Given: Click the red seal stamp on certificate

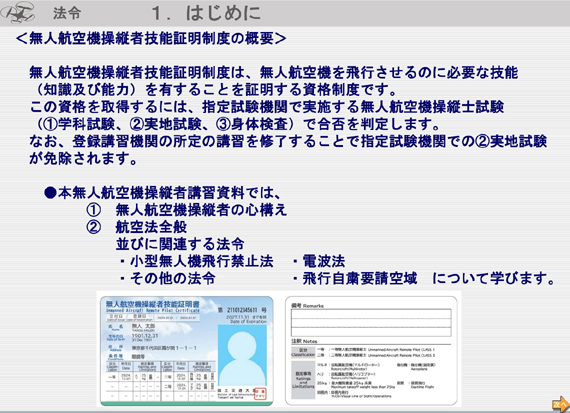Looking at the screenshot, I should 261,393.
